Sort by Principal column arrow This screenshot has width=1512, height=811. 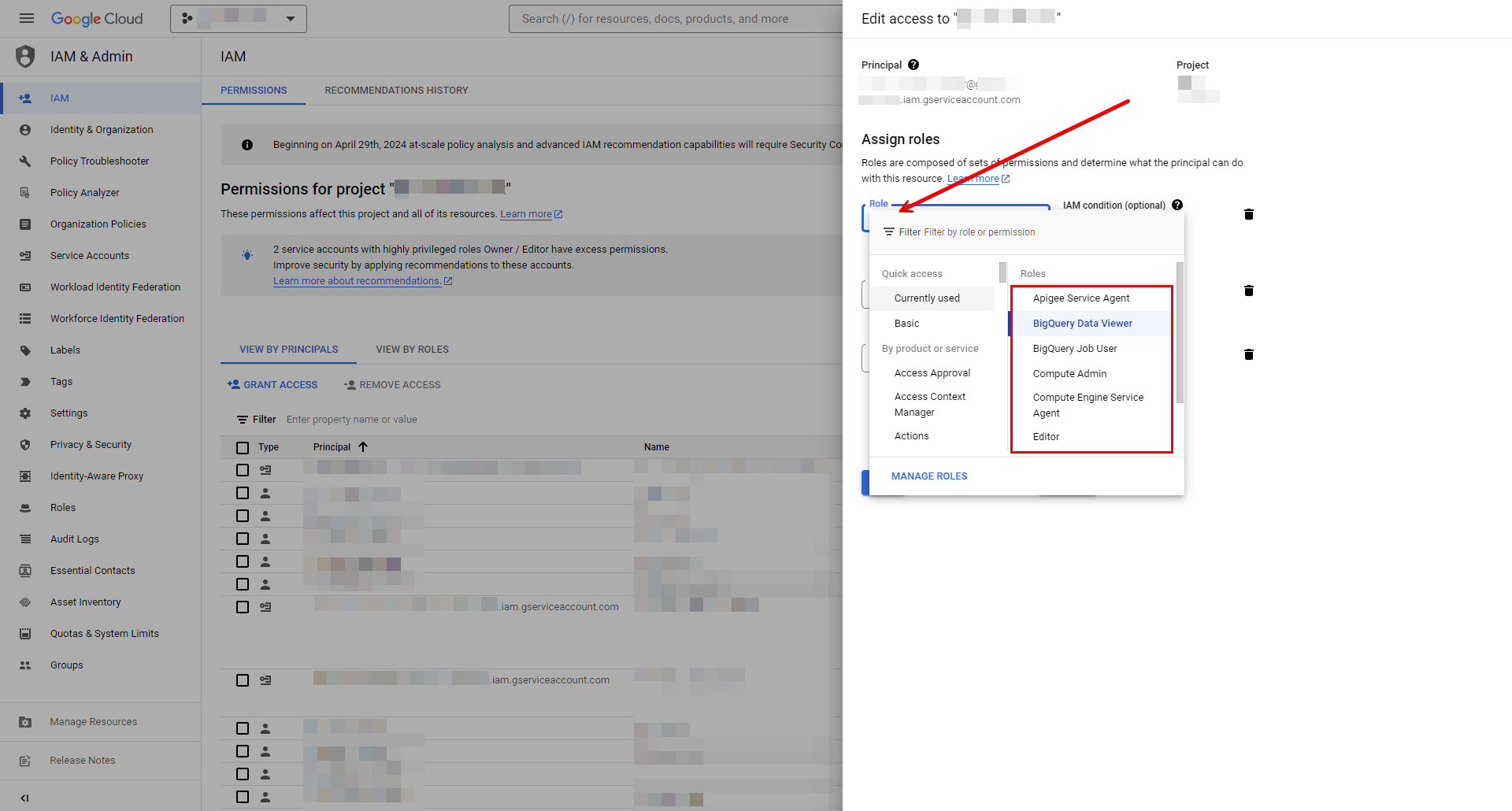[363, 446]
